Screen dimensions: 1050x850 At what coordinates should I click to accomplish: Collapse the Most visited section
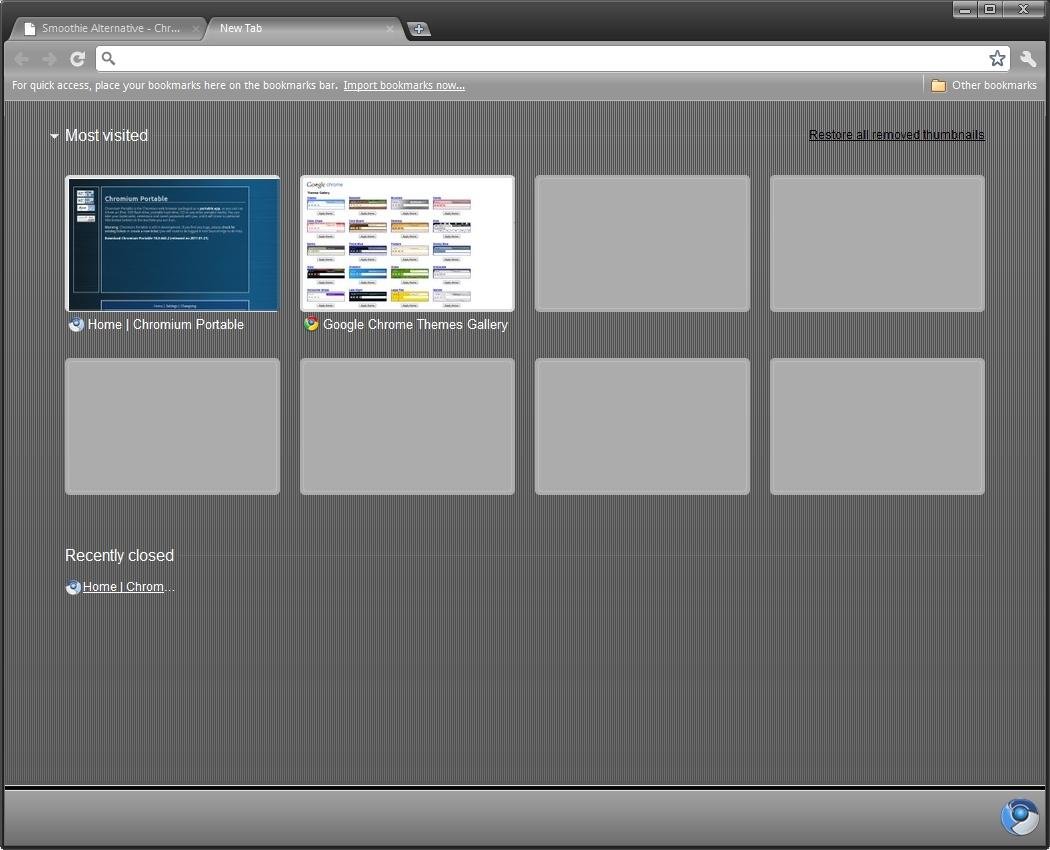point(55,136)
